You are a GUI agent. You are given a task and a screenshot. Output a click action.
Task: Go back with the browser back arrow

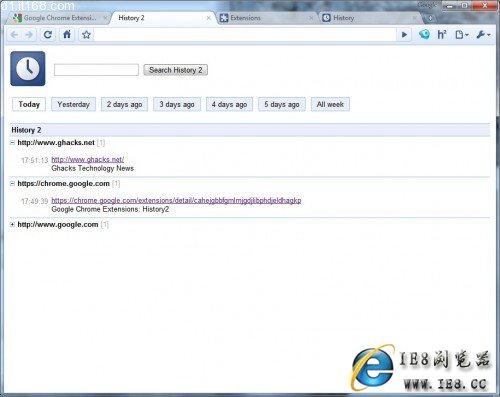pos(14,35)
